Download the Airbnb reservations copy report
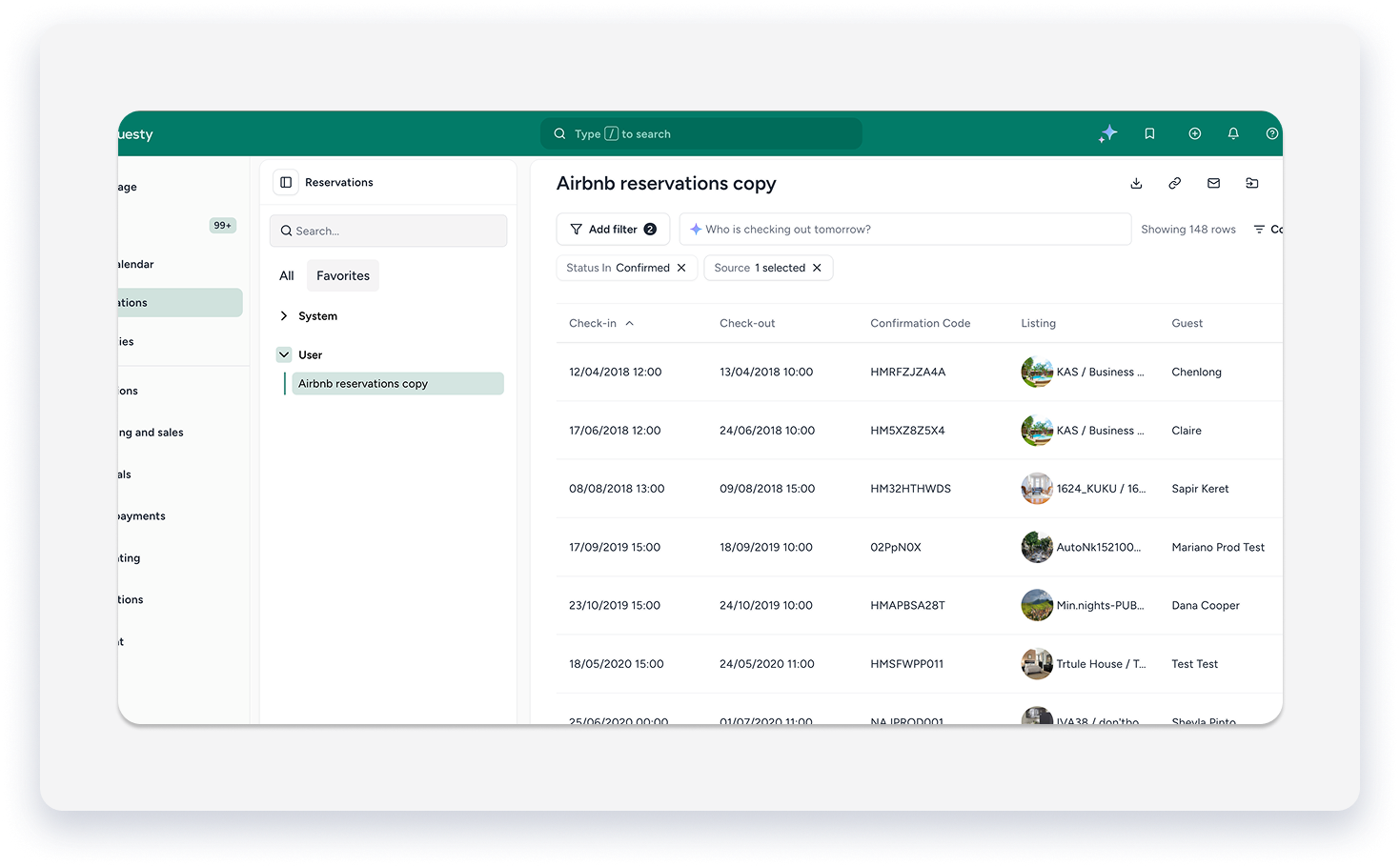The height and width of the screenshot is (867, 1400). [x=1136, y=183]
